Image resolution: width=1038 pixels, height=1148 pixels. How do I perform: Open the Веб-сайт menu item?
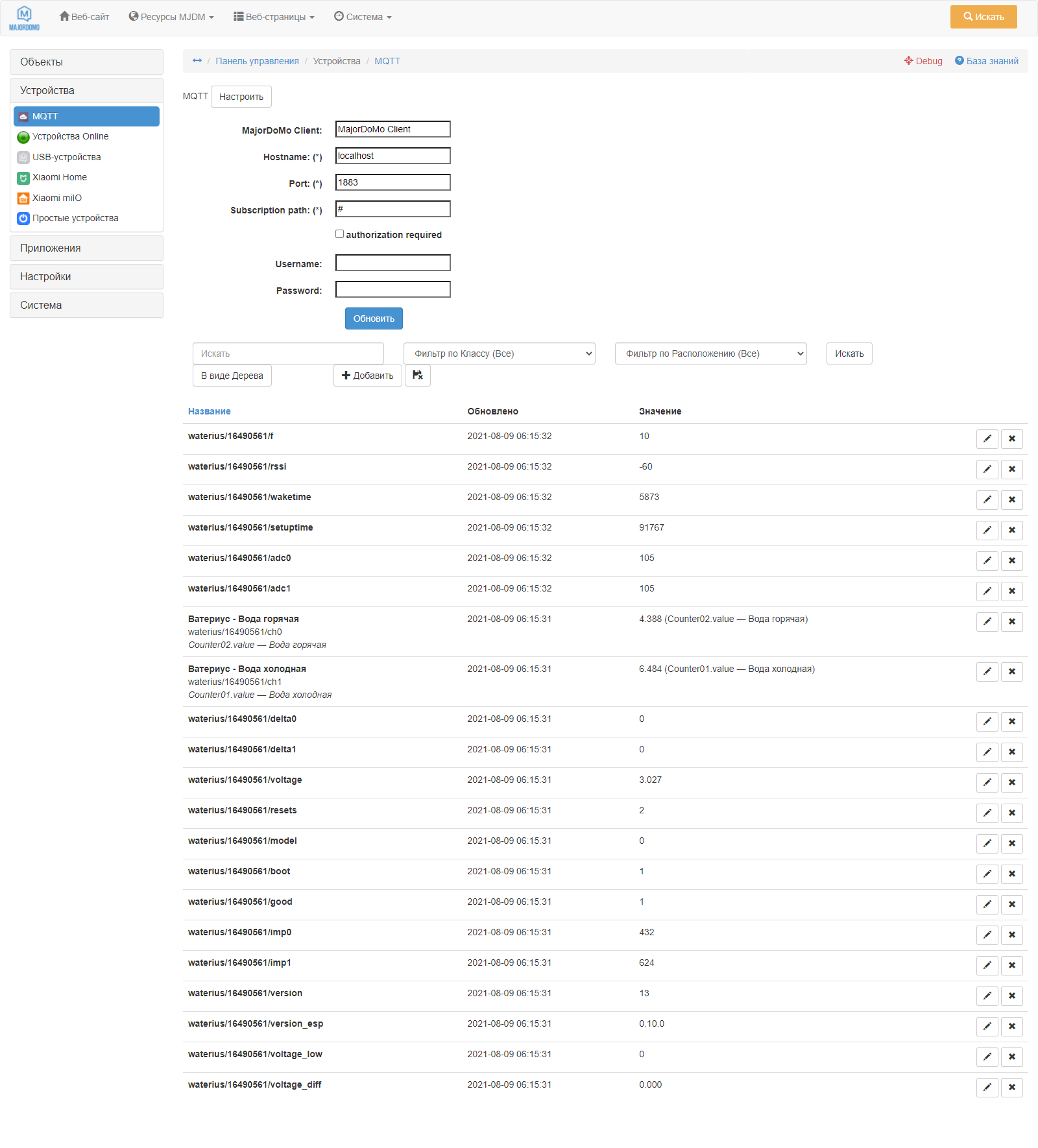click(x=84, y=17)
